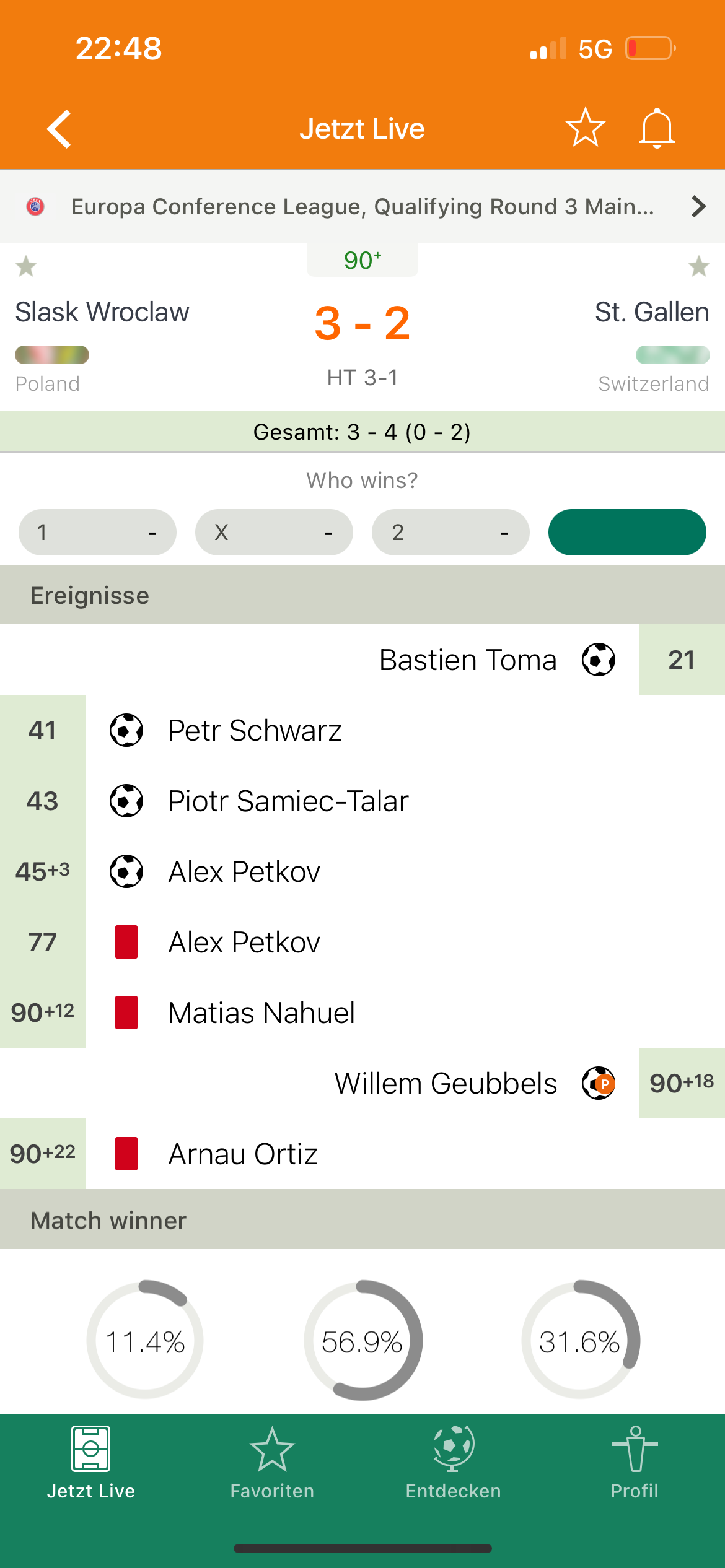Switch to the Entdecken tab
Image resolution: width=725 pixels, height=1568 pixels.
click(x=453, y=1463)
